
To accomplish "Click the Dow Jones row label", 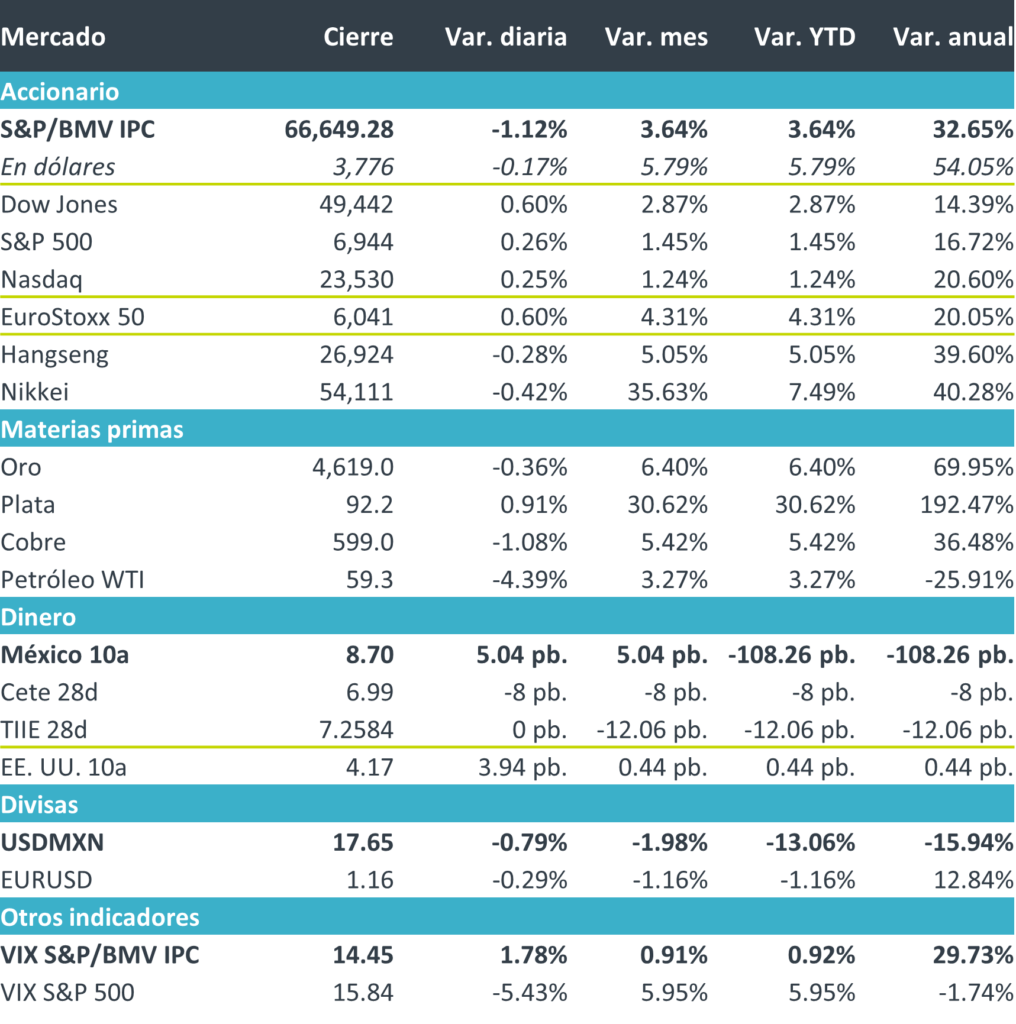I will 59,205.
